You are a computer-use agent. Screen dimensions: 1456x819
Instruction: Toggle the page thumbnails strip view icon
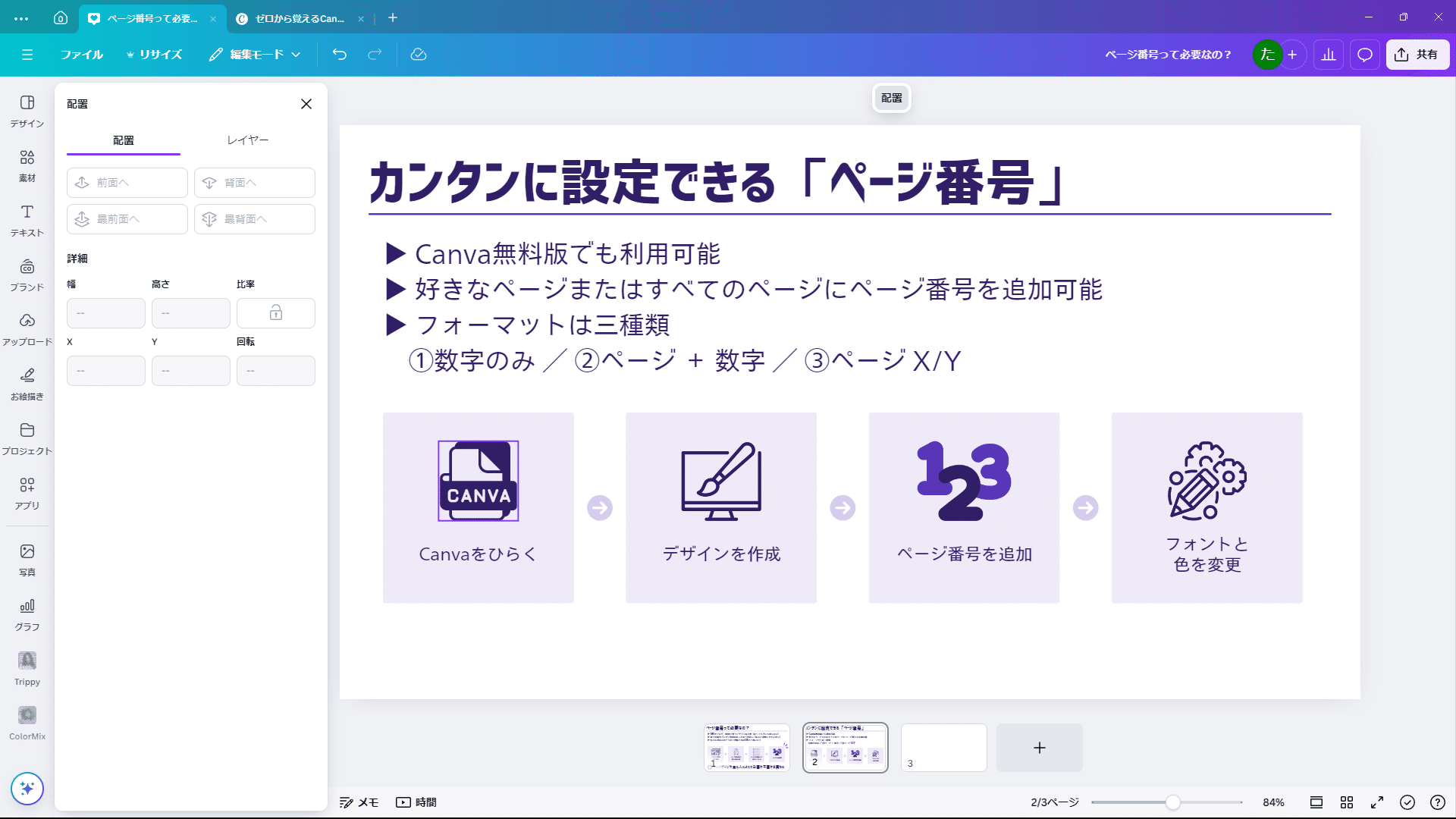click(x=1316, y=802)
